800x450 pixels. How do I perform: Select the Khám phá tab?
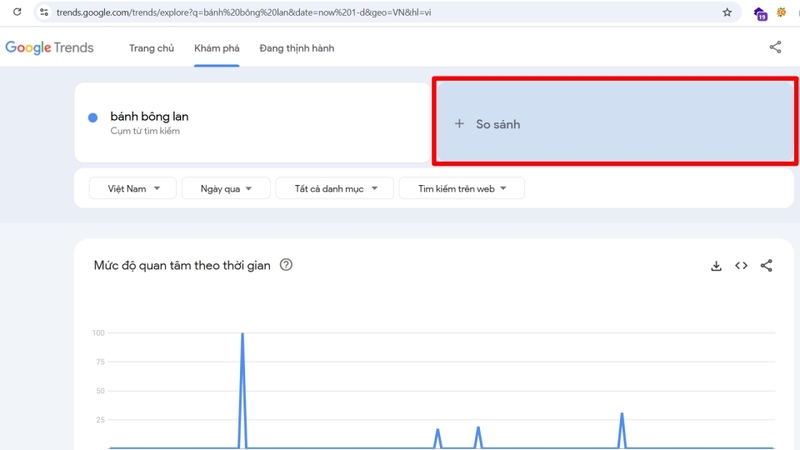coord(217,48)
